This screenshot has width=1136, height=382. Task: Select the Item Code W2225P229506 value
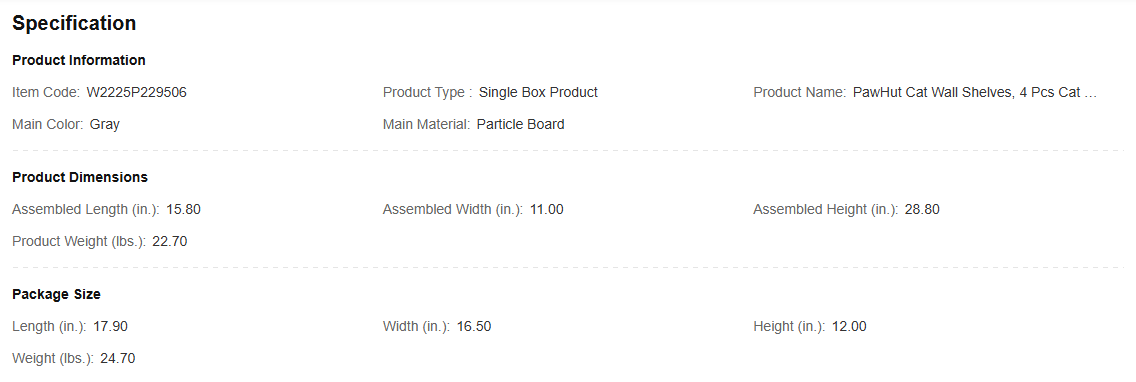[x=137, y=93]
